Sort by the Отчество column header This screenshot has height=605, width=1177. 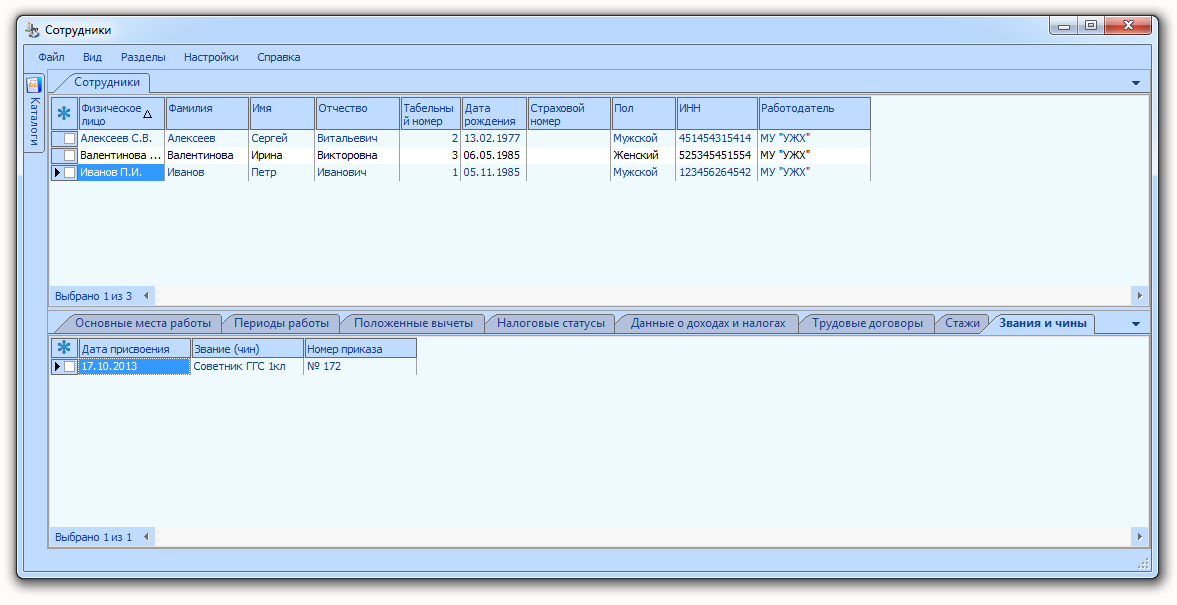357,113
